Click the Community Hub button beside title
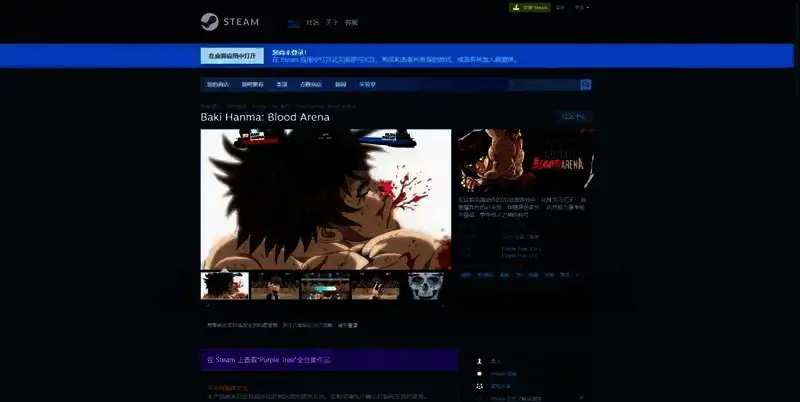 [575, 117]
